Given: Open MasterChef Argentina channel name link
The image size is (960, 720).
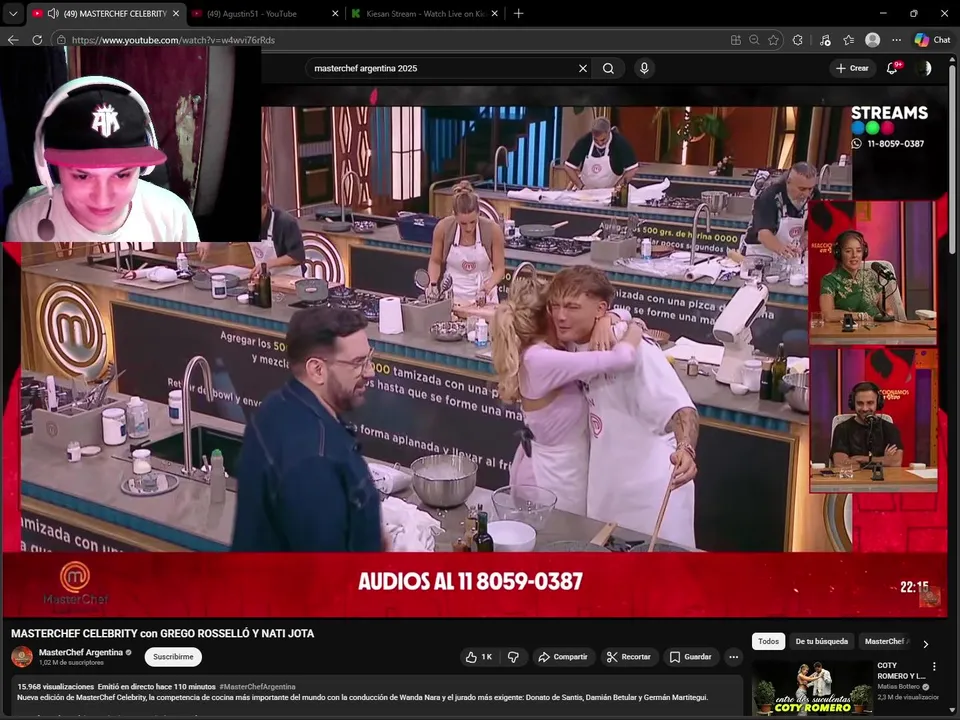Looking at the screenshot, I should (81, 652).
